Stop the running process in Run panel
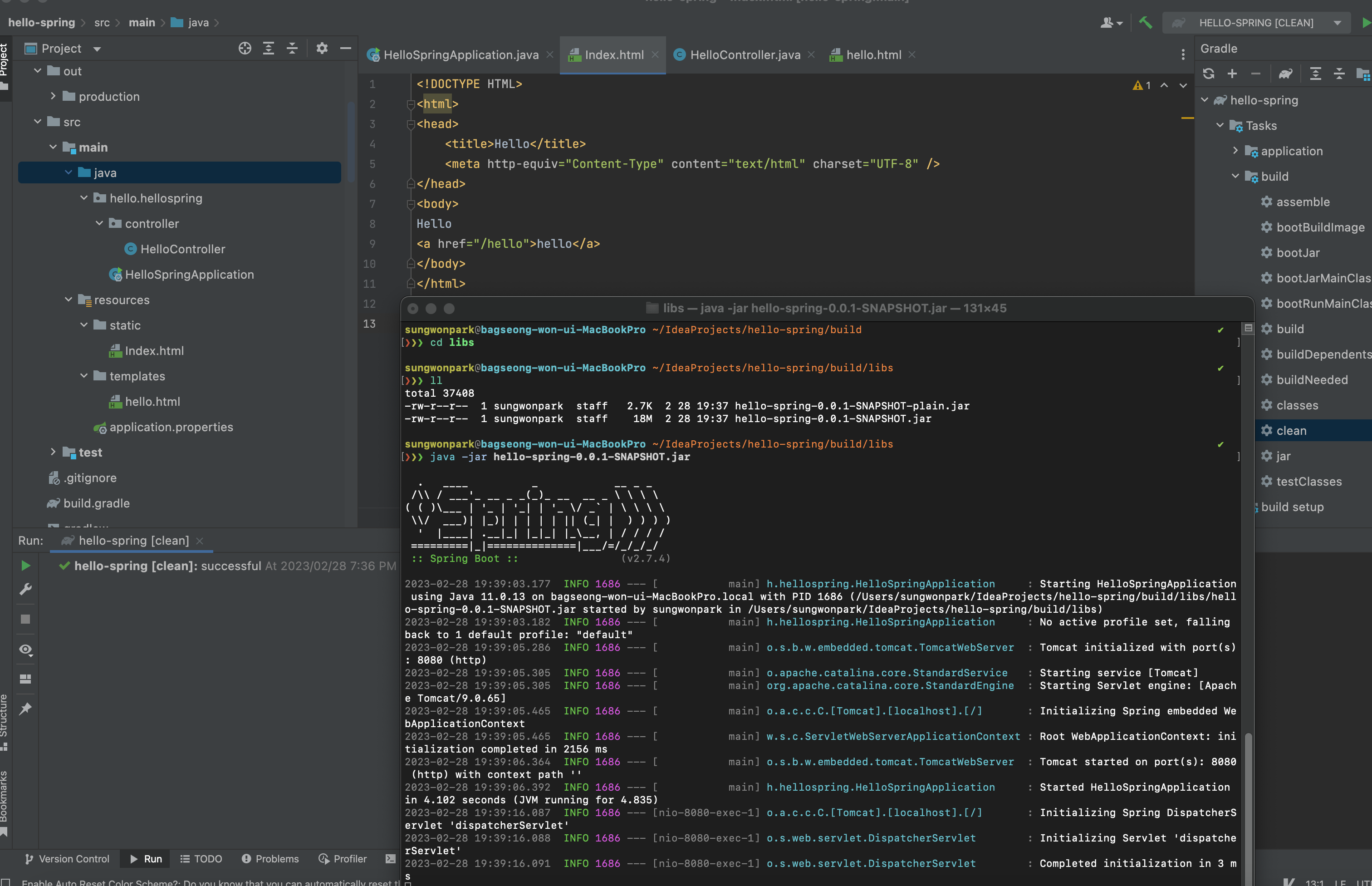Viewport: 1372px width, 886px height. [x=25, y=619]
